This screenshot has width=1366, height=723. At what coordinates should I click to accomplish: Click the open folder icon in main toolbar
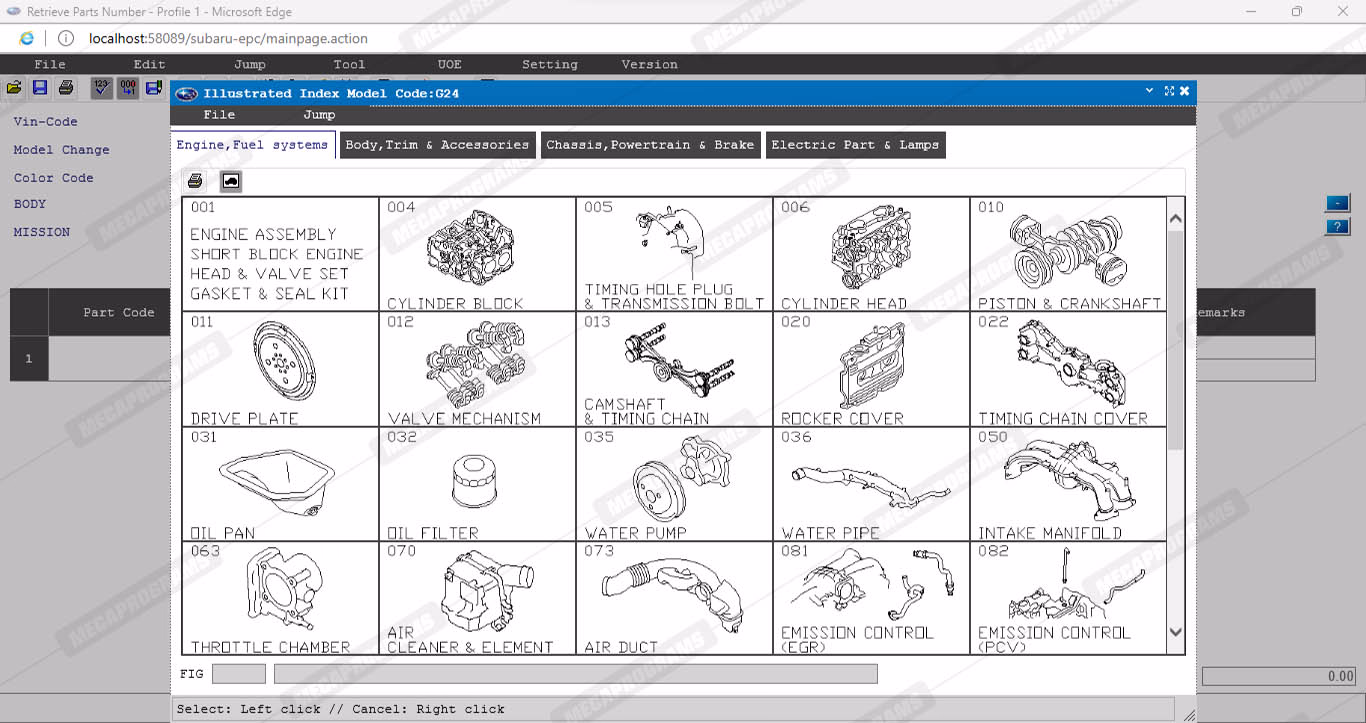(x=14, y=88)
